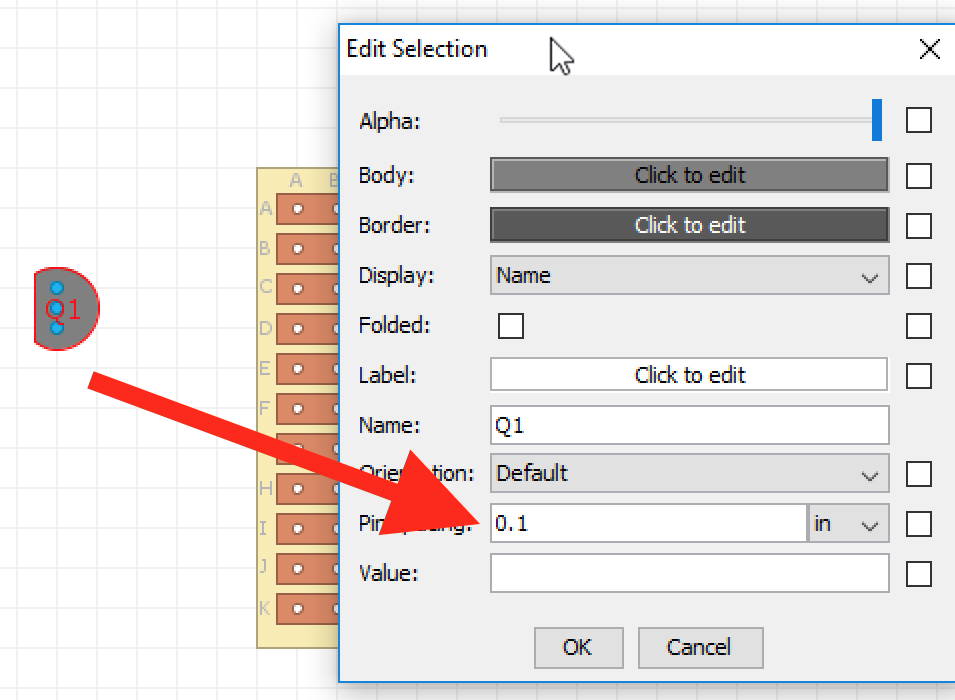The height and width of the screenshot is (700, 955).
Task: Toggle the Folded checkbox
Action: [510, 325]
